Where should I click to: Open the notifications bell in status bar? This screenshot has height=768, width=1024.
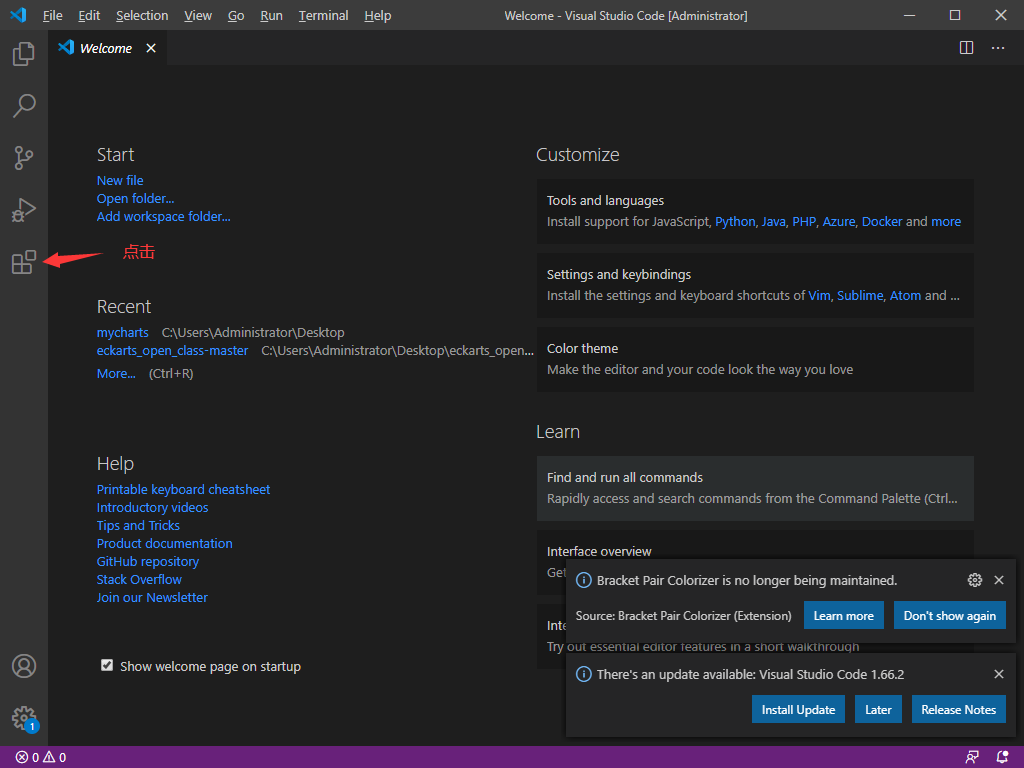[x=1002, y=758]
